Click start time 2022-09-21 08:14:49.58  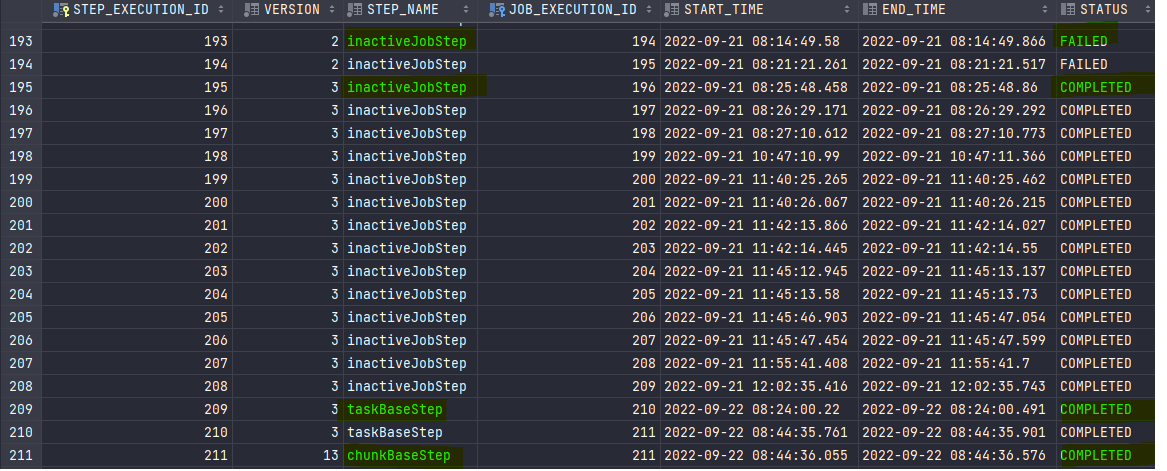click(x=752, y=41)
